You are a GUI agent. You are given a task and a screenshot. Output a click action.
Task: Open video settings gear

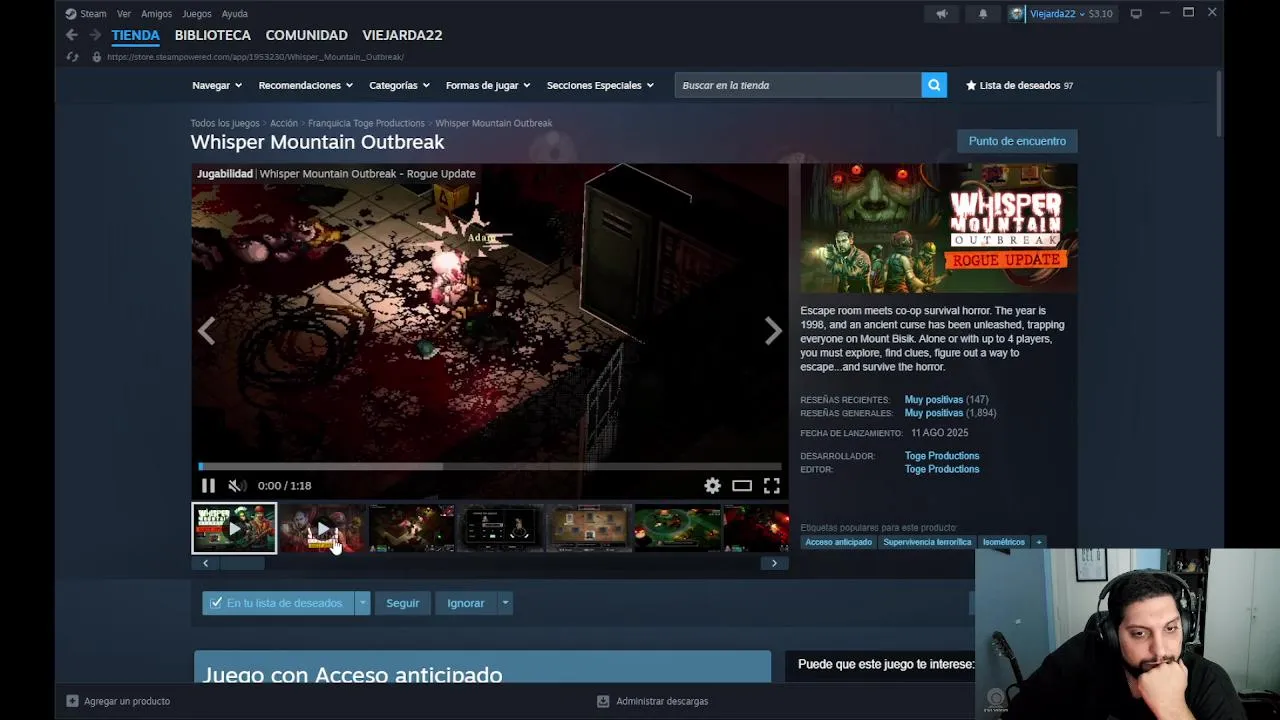712,486
